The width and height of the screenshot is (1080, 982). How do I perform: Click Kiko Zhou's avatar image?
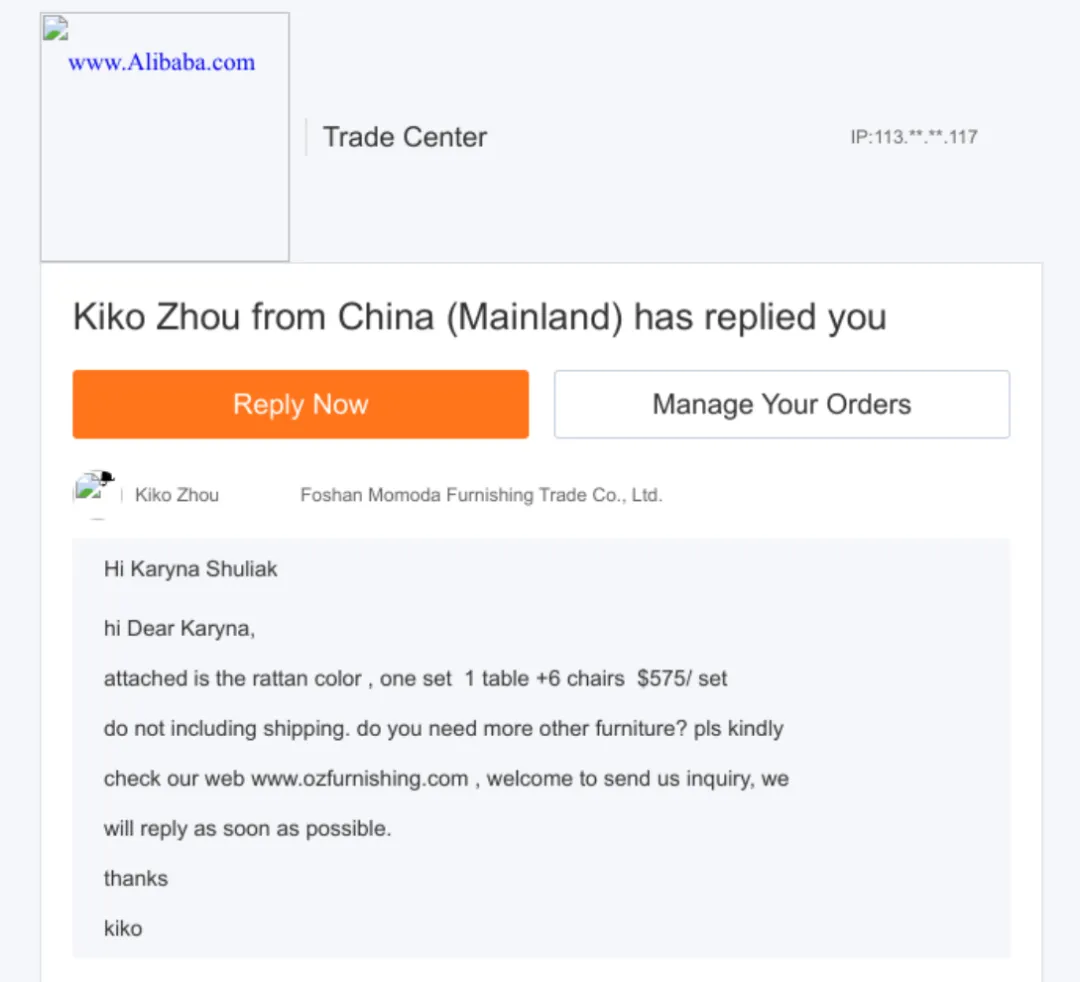coord(95,492)
